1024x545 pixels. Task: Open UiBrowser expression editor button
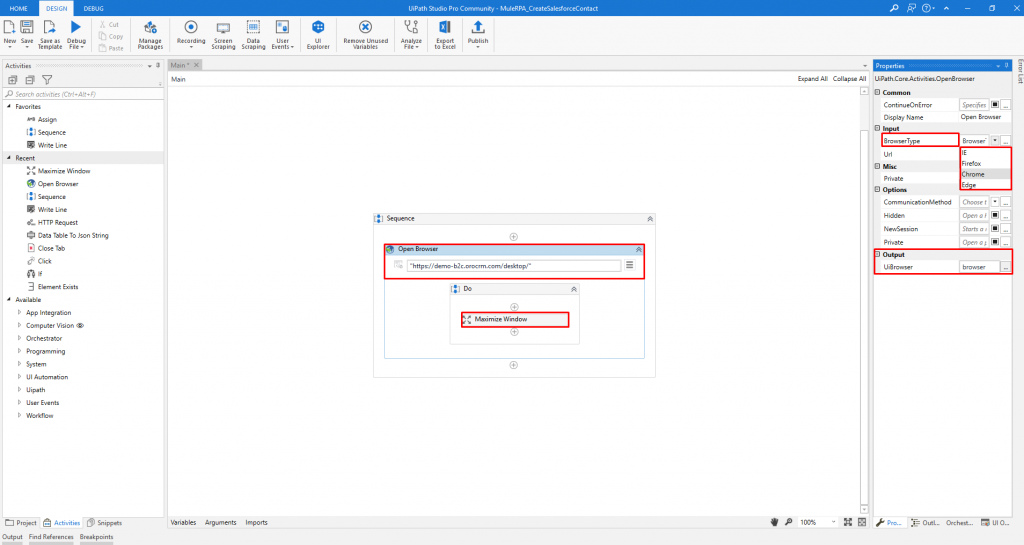[1006, 266]
